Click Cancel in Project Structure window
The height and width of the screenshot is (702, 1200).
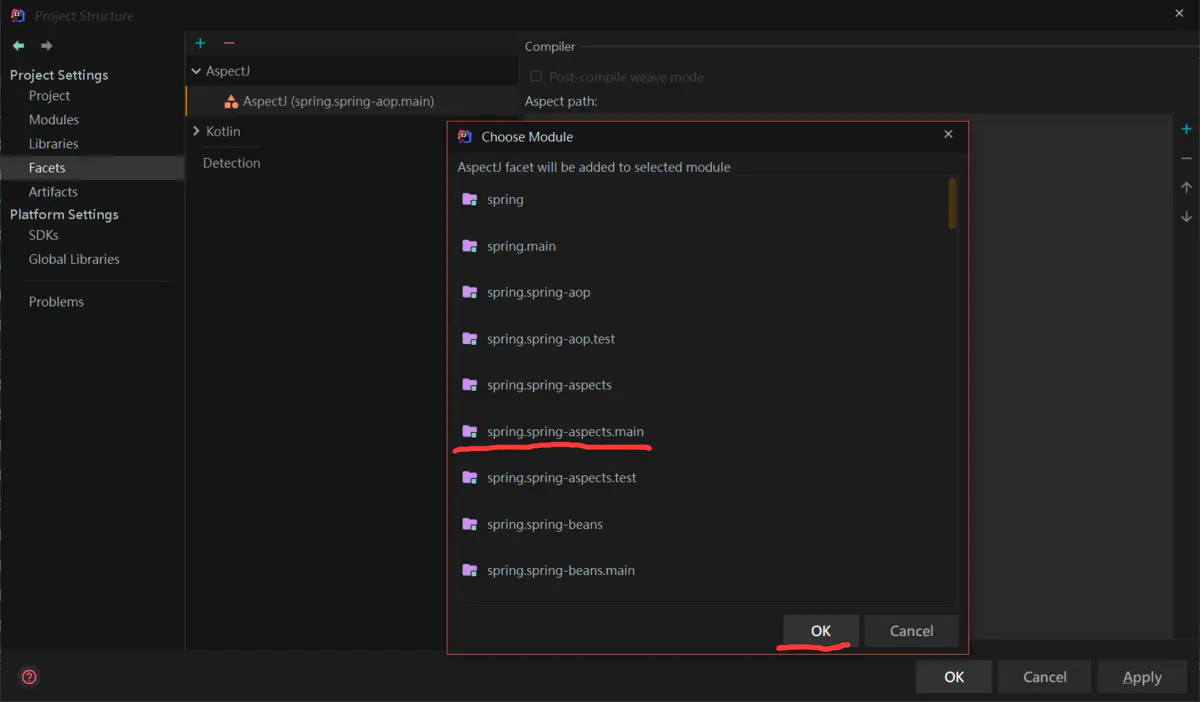[x=1045, y=677]
